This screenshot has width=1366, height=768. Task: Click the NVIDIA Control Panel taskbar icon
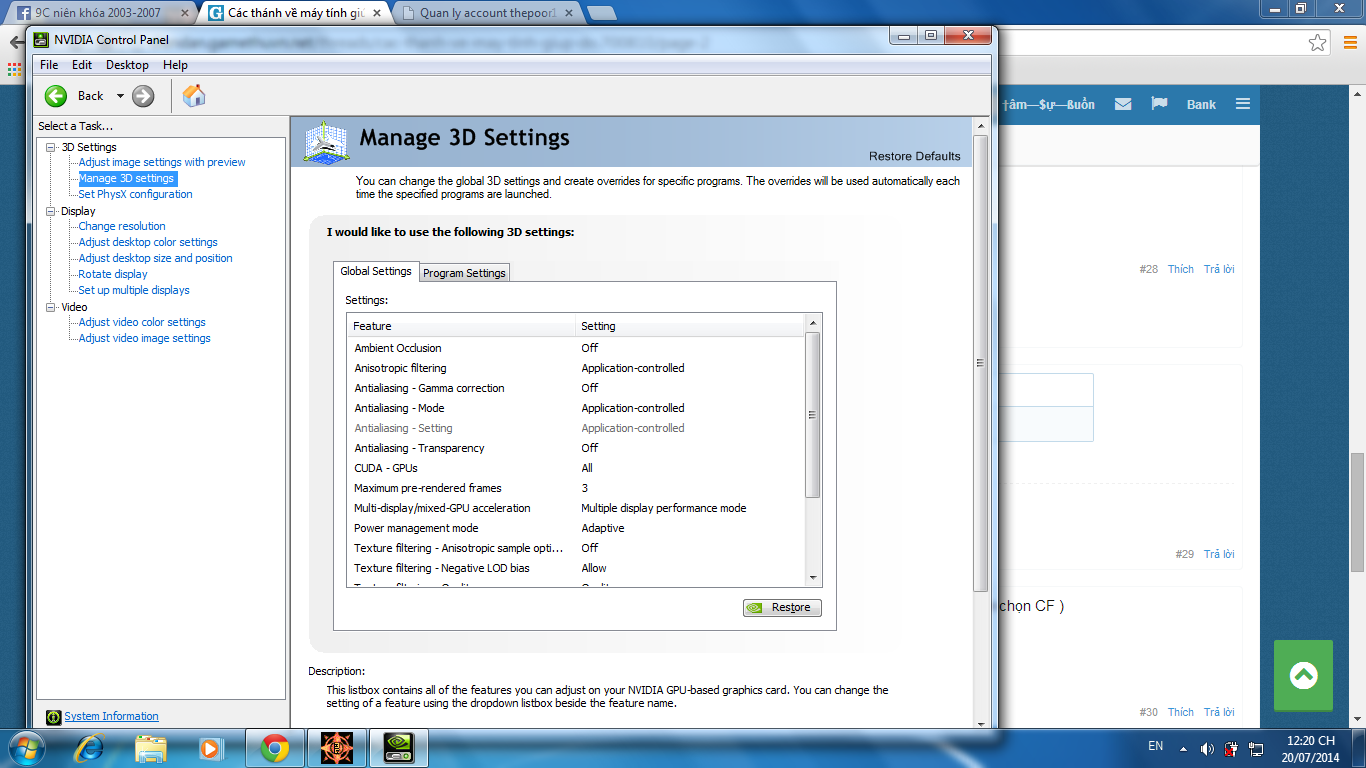pos(398,748)
